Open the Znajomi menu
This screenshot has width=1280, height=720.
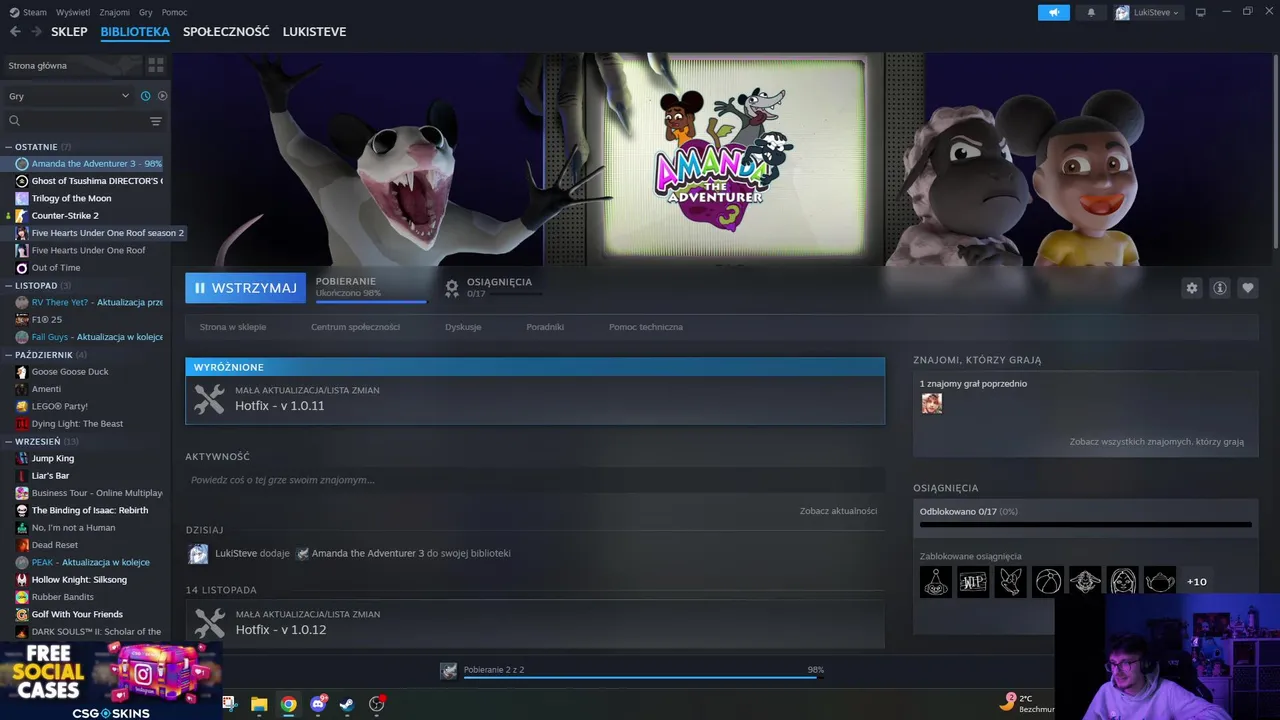point(115,12)
